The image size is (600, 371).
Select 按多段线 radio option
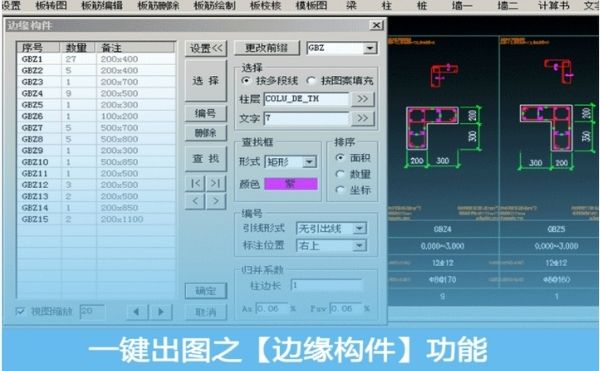246,80
